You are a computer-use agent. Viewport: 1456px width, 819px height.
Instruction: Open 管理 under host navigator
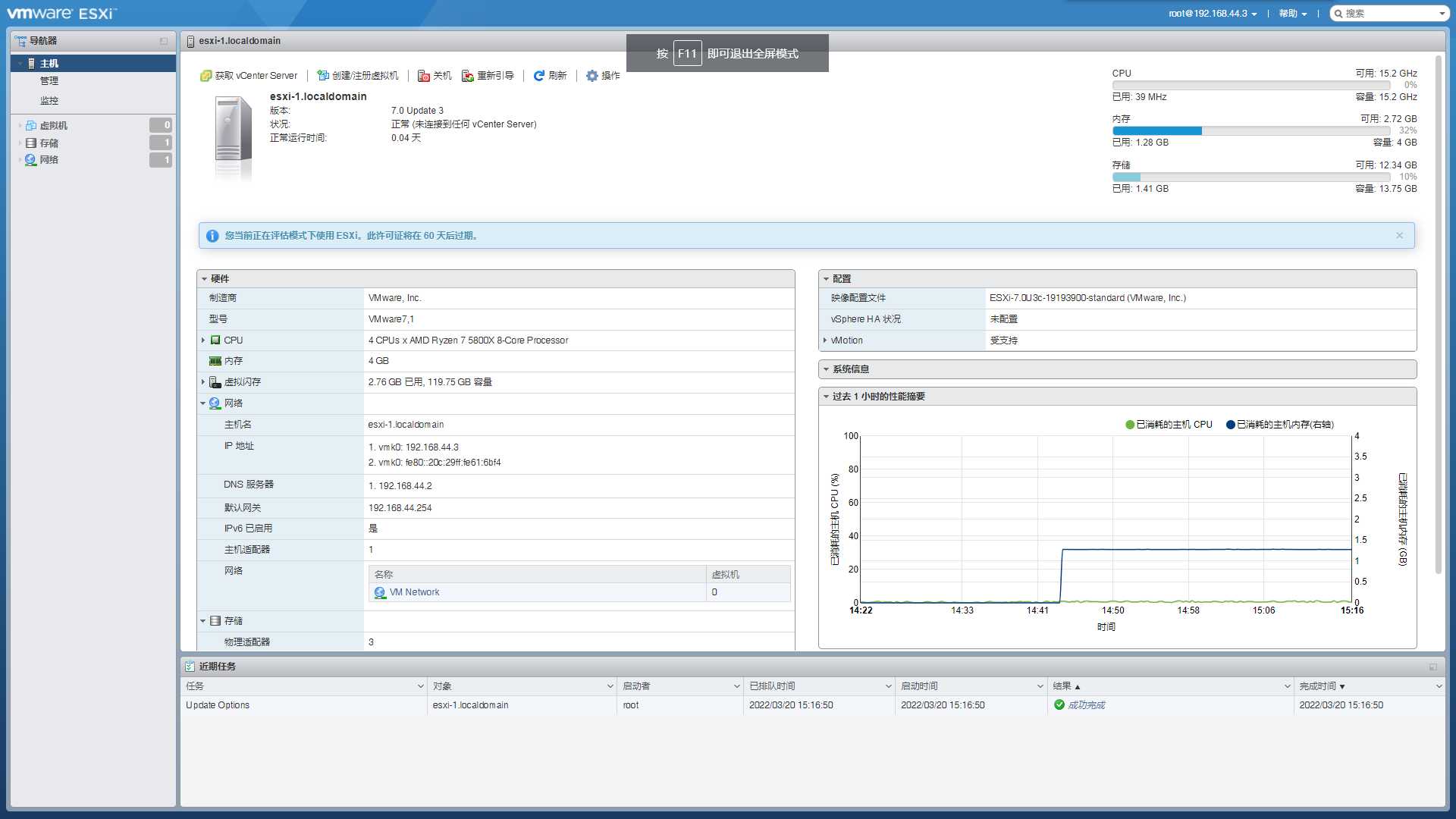coord(49,81)
